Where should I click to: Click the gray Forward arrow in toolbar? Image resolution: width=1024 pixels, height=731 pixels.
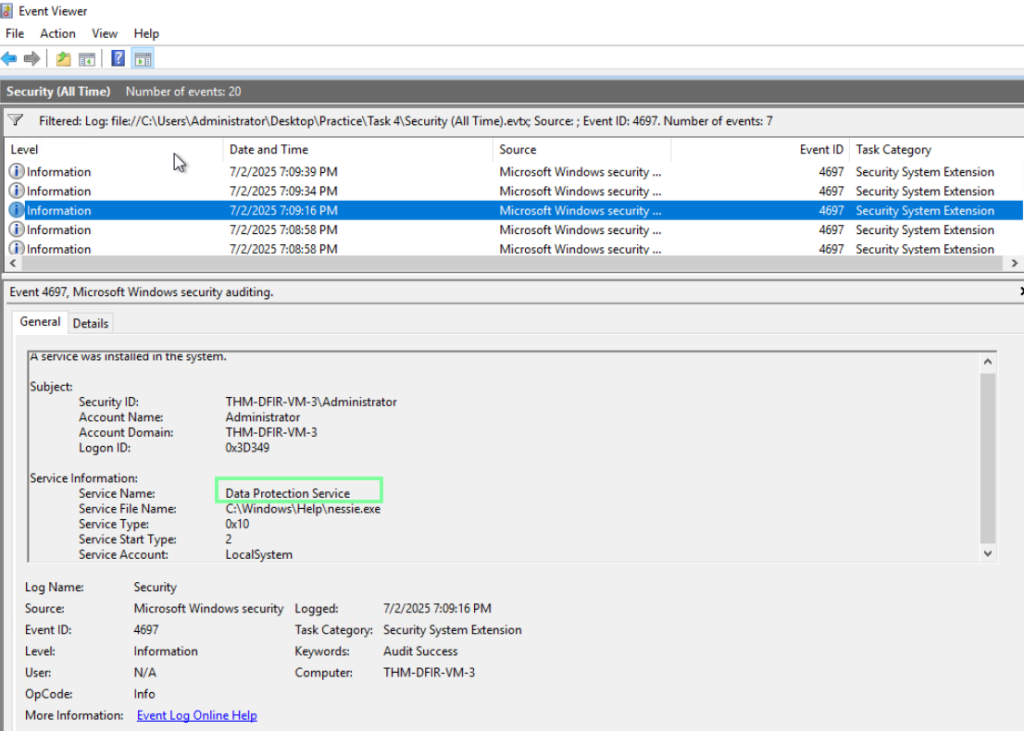(31, 59)
